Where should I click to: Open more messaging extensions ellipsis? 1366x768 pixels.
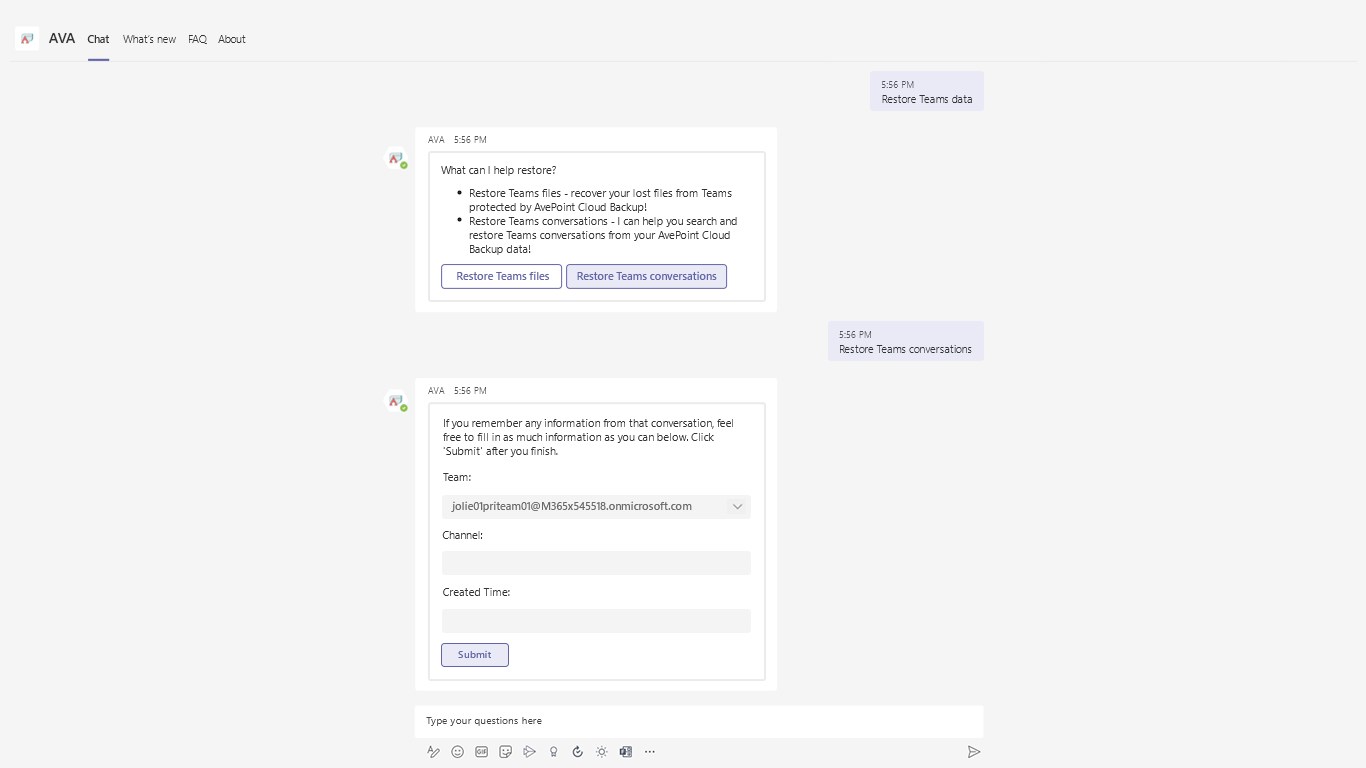650,752
